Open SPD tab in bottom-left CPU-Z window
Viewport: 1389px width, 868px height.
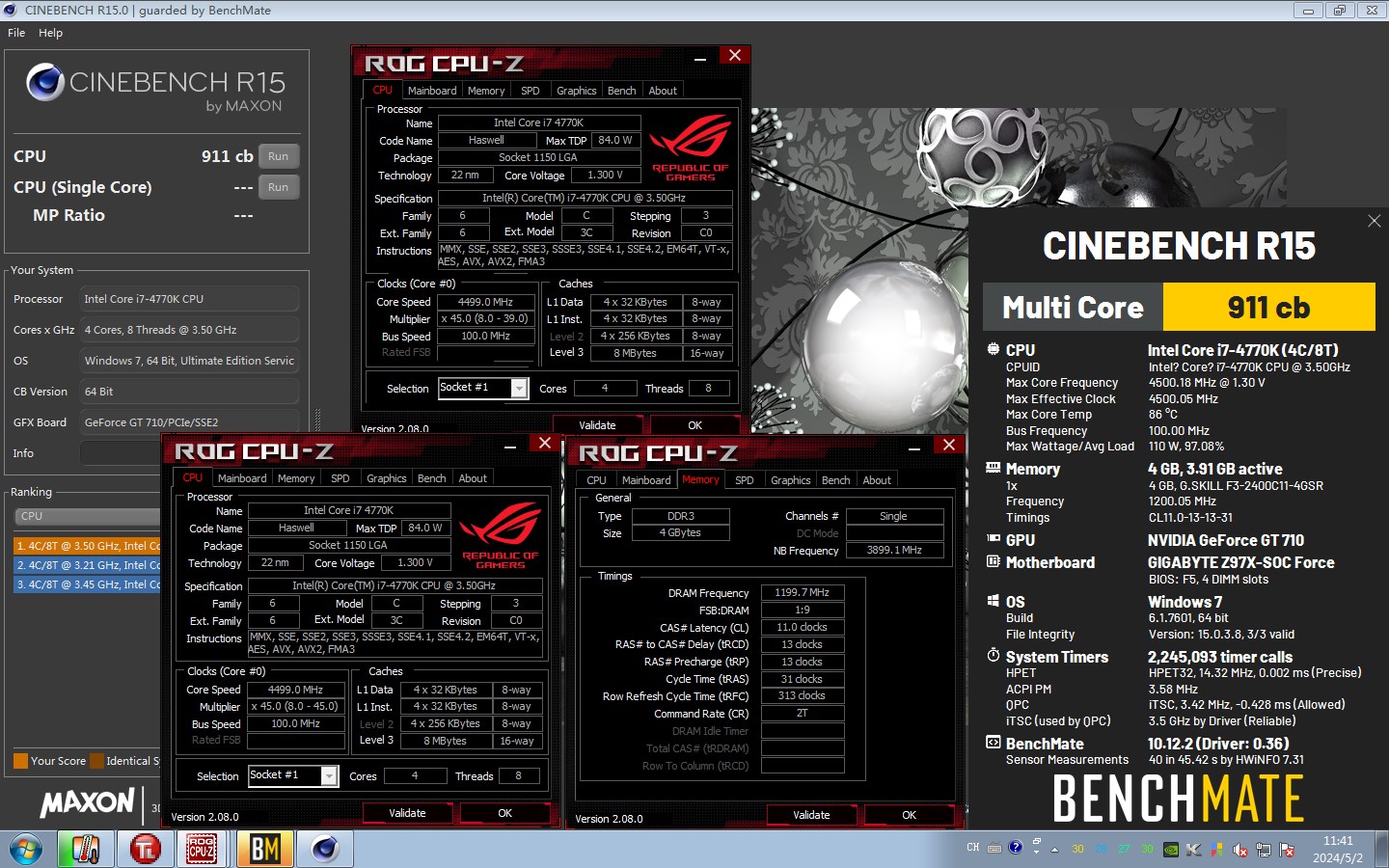[340, 478]
